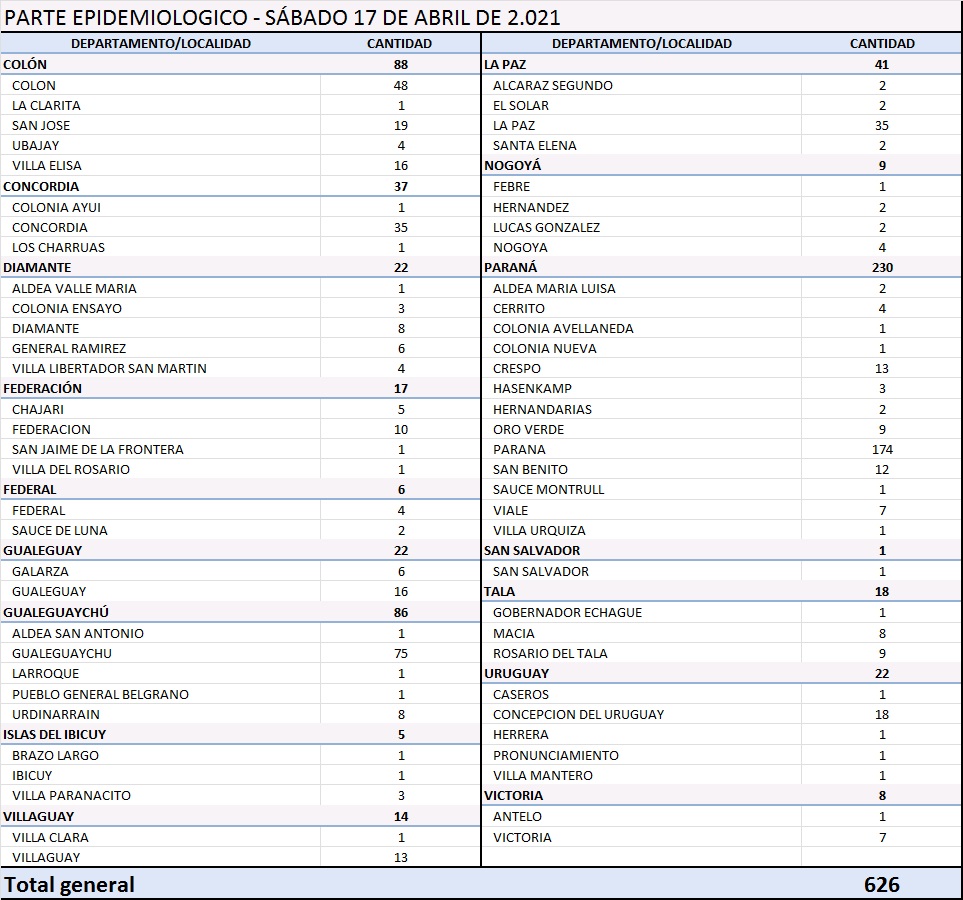This screenshot has width=963, height=900.
Task: Click the ALCARAZ SEGUNDO locality cell
Action: [552, 86]
